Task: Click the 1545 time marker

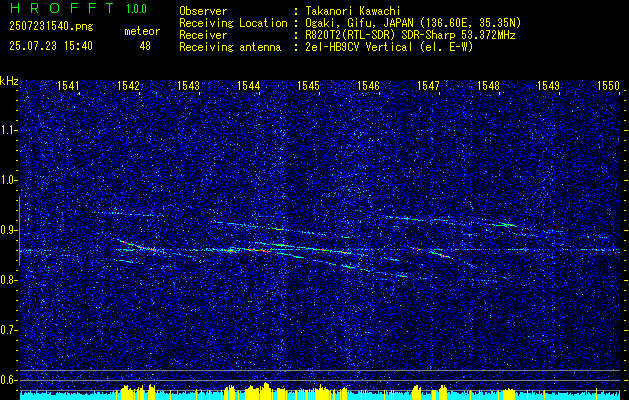Action: click(x=308, y=85)
